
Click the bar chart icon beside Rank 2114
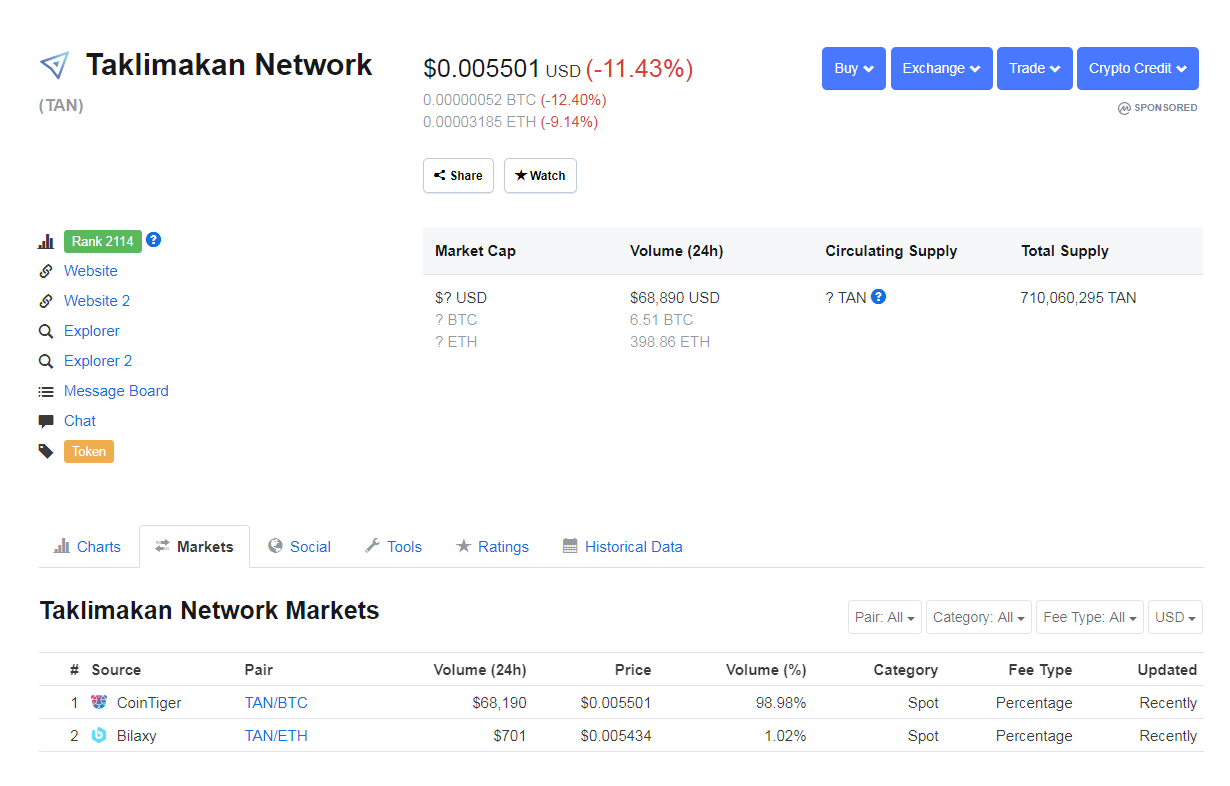pos(46,241)
